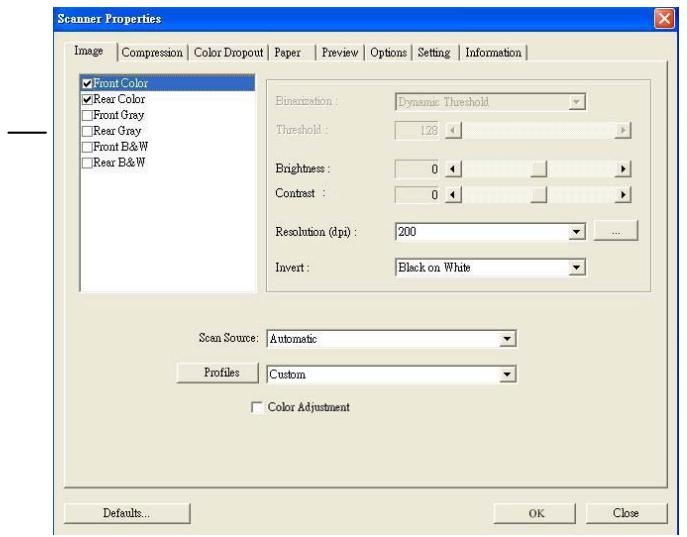Image resolution: width=687 pixels, height=537 pixels.
Task: Enable the Rear Gray checkbox
Action: 87,131
